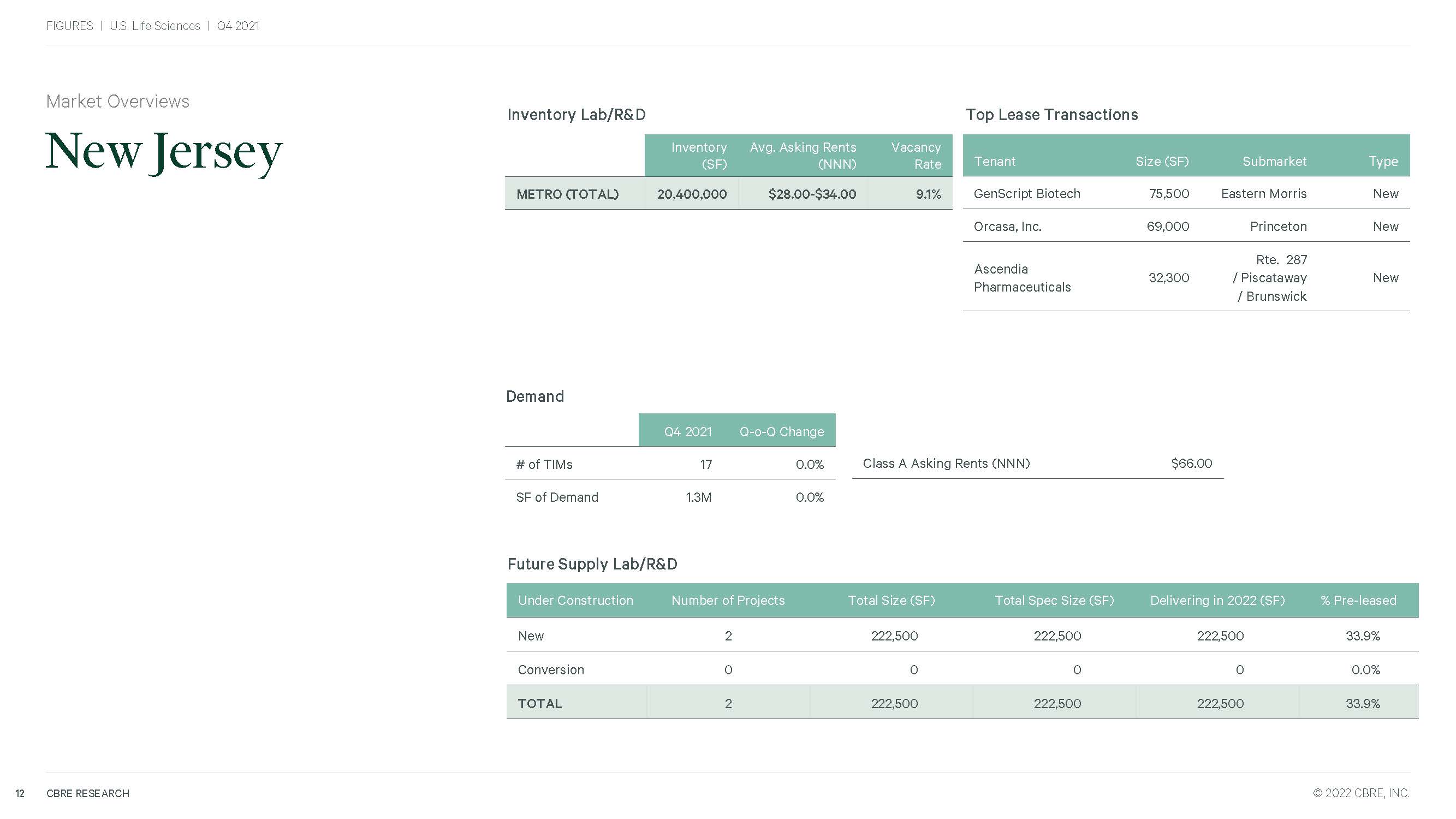
Task: Click the CBRE RESEARCH footer text
Action: point(87,793)
